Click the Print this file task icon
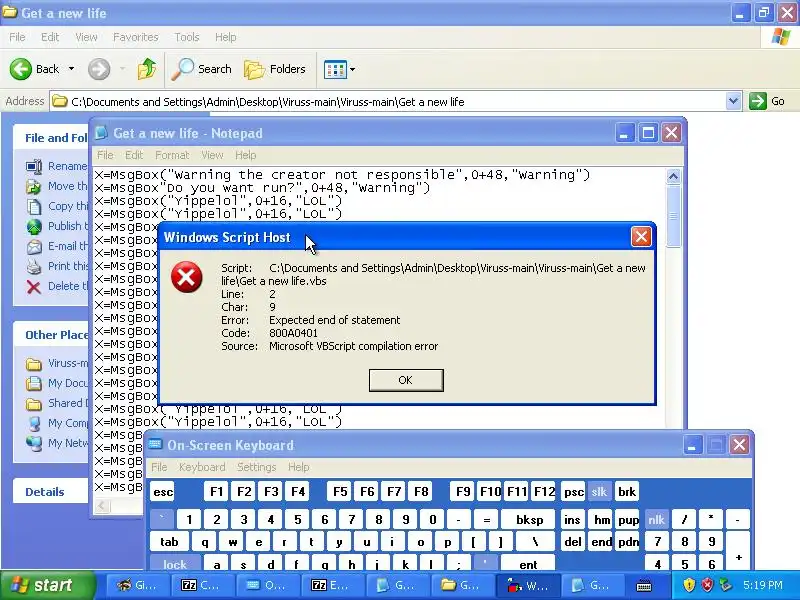The image size is (800, 600). (x=34, y=266)
